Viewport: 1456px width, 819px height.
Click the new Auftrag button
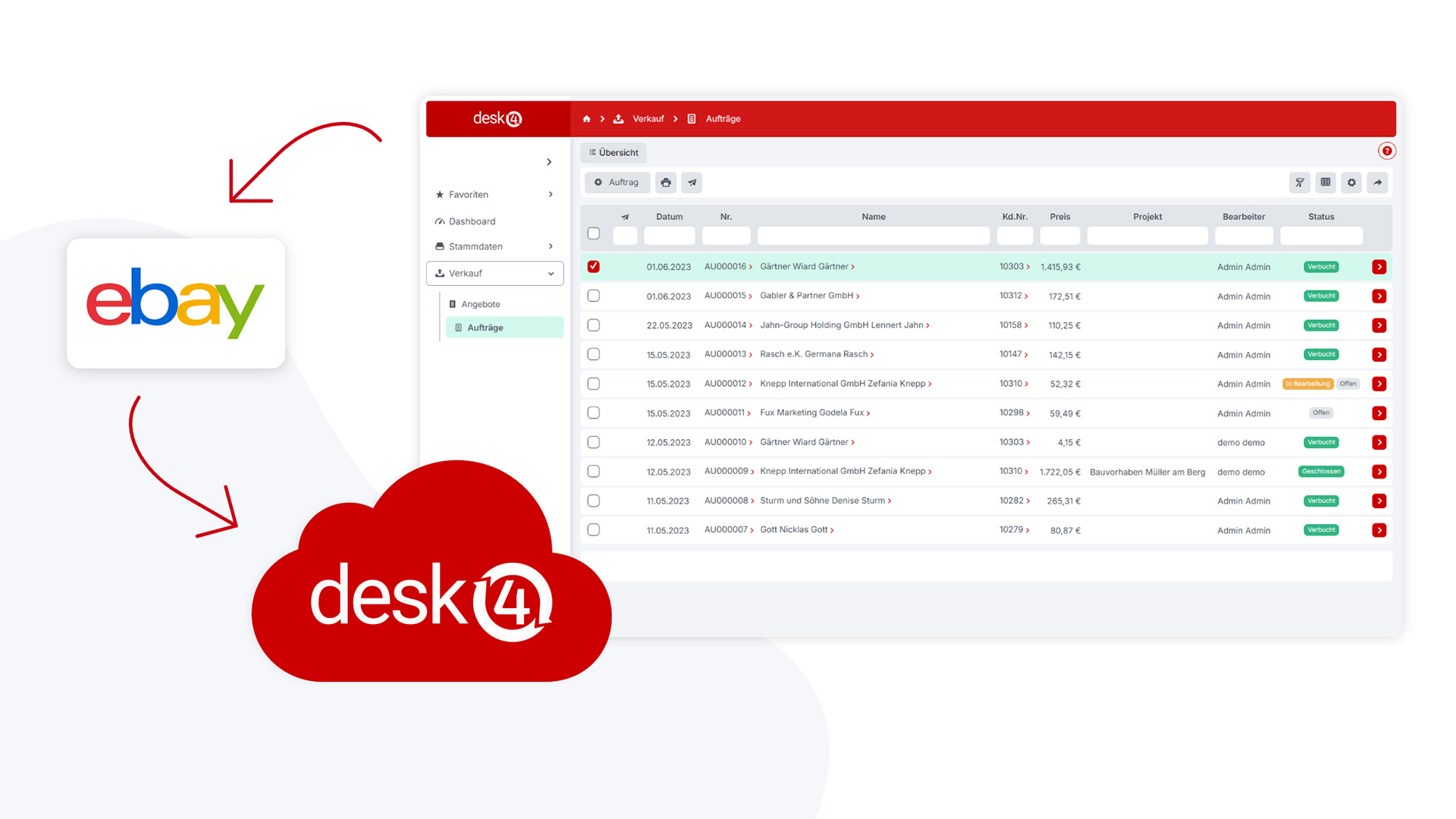[x=617, y=183]
